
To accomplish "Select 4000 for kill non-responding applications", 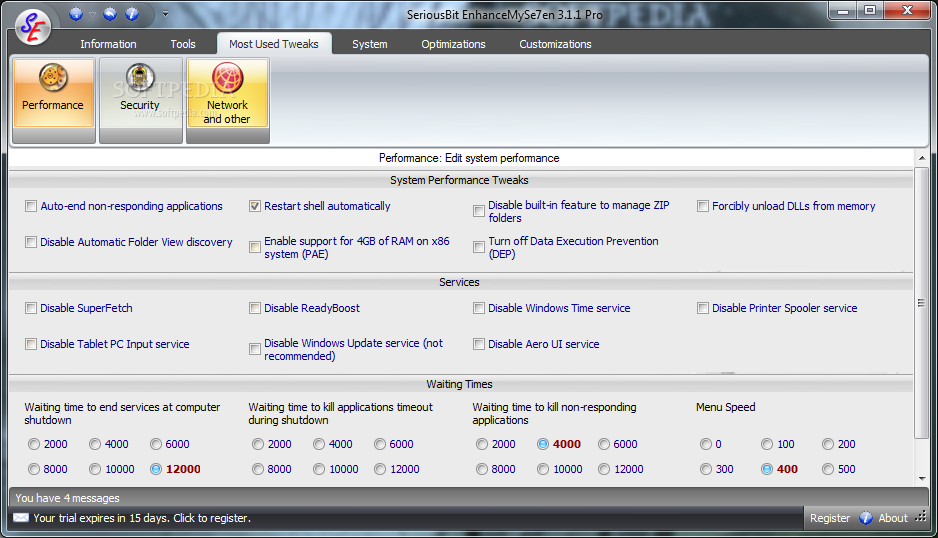I will pyautogui.click(x=543, y=444).
